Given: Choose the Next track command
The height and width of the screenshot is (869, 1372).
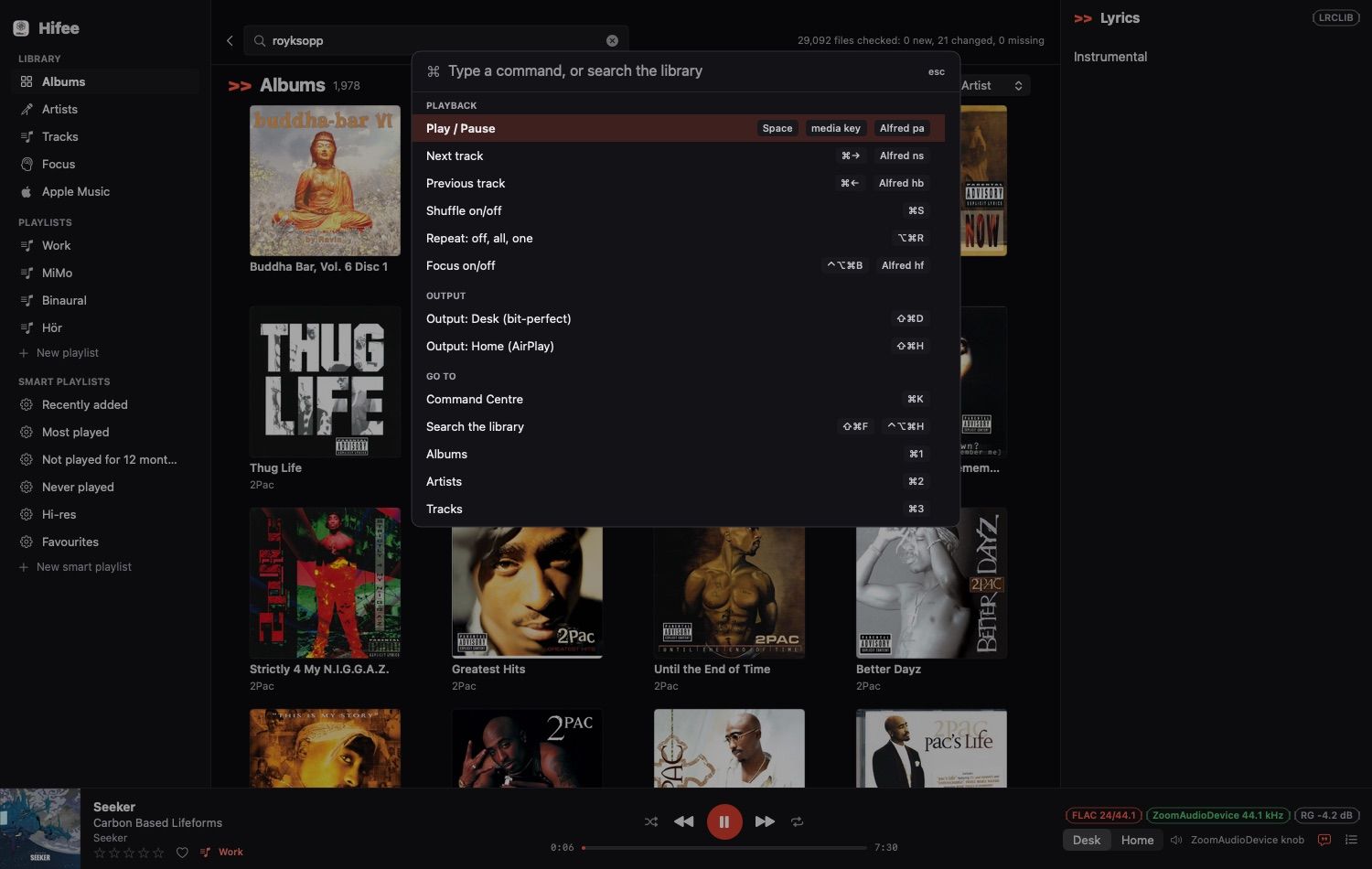Looking at the screenshot, I should (x=679, y=156).
